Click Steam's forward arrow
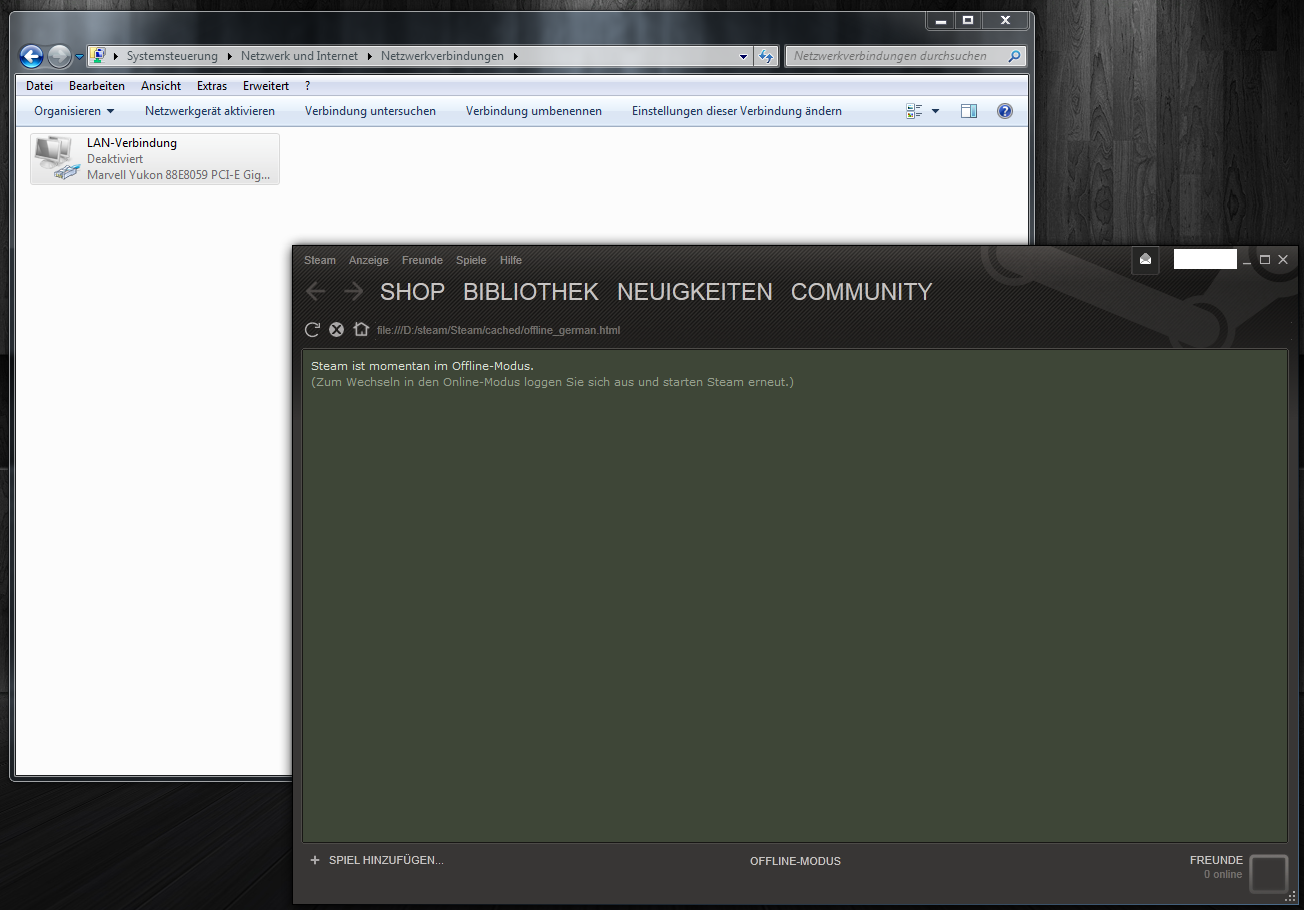The width and height of the screenshot is (1304, 910). pyautogui.click(x=353, y=291)
